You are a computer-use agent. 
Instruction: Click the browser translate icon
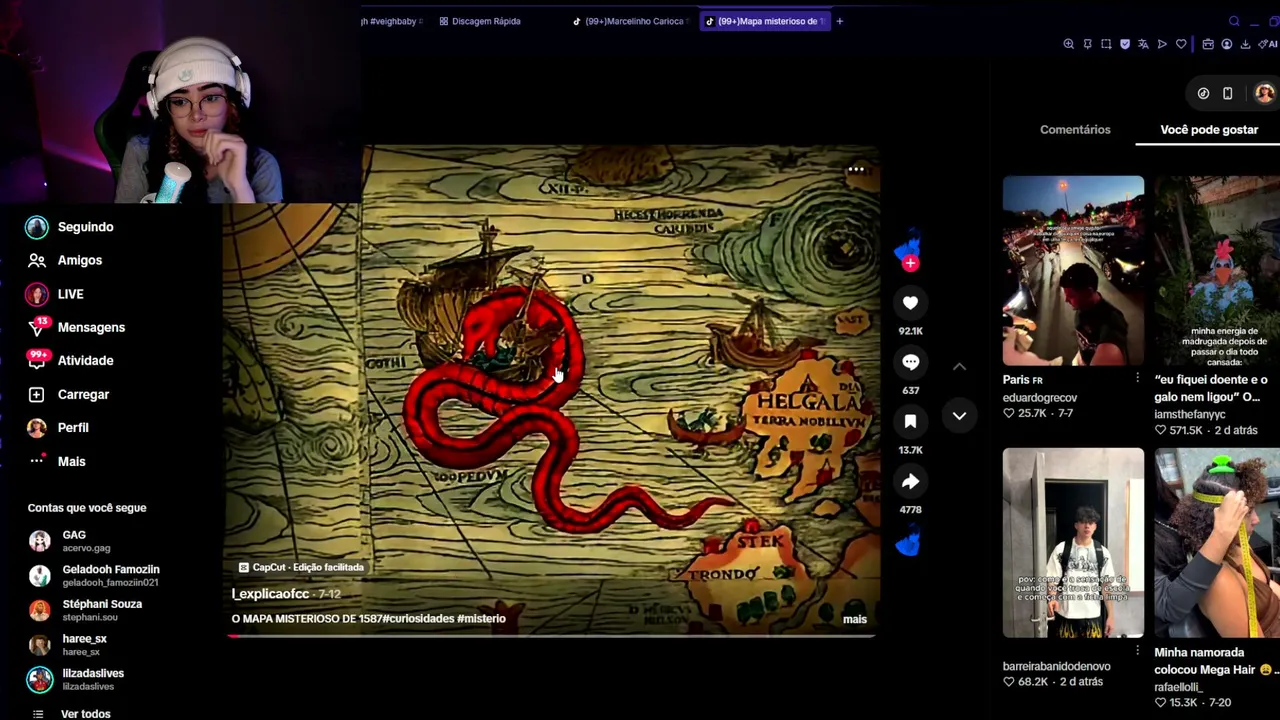click(x=1144, y=44)
